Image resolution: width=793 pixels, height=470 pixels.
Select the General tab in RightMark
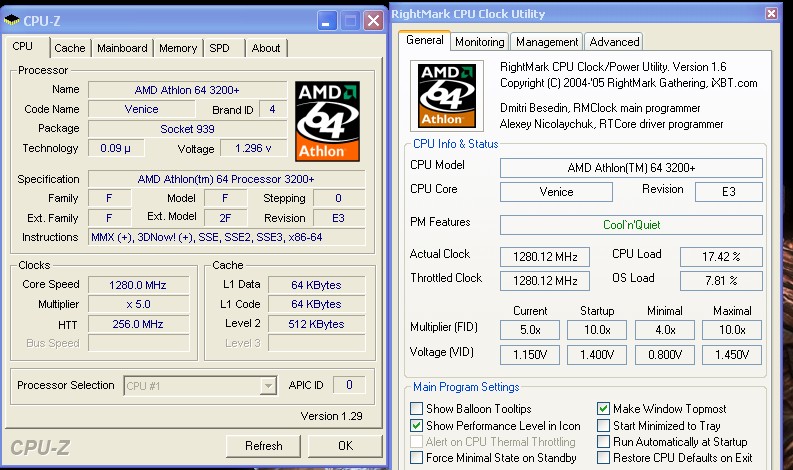425,40
